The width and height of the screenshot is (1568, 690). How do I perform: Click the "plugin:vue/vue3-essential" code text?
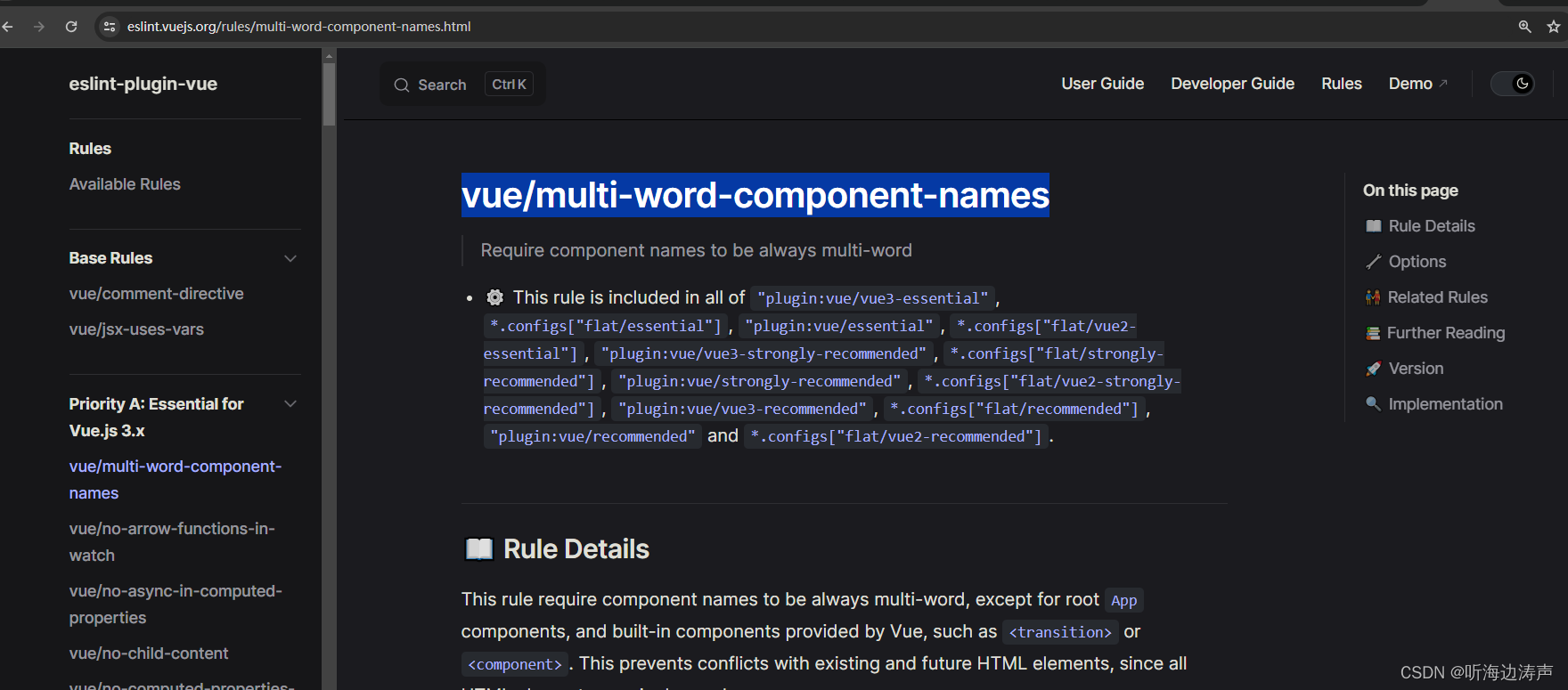(x=873, y=298)
